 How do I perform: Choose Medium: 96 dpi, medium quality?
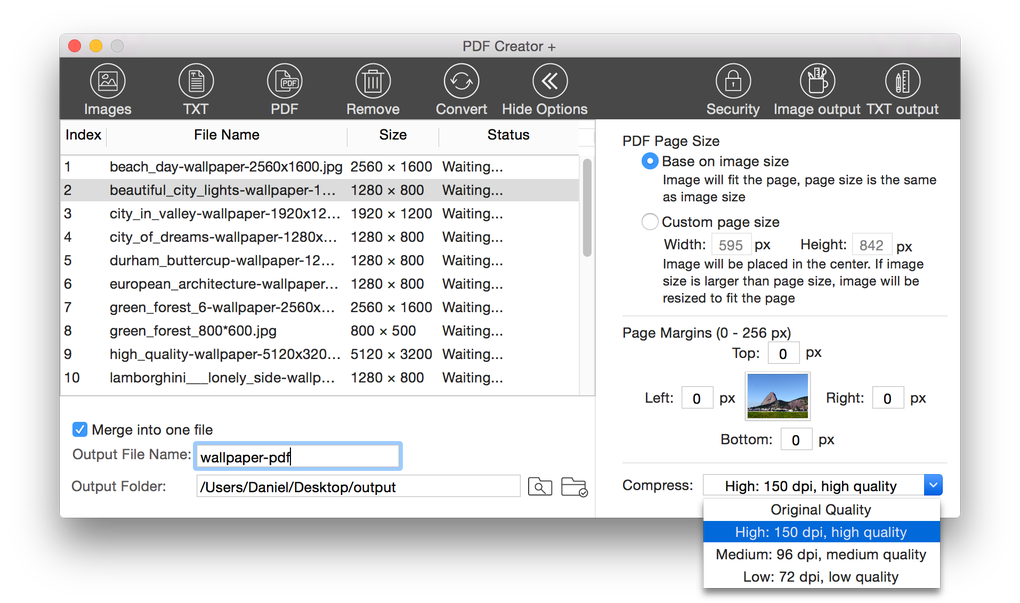click(821, 554)
